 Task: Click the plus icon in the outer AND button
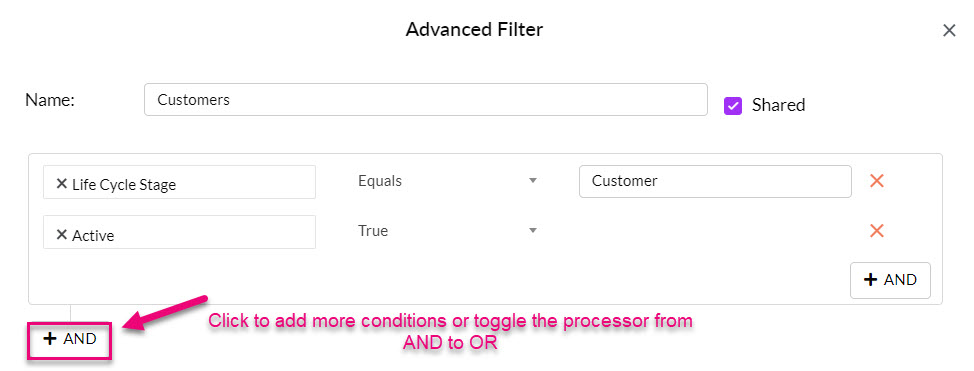point(50,339)
